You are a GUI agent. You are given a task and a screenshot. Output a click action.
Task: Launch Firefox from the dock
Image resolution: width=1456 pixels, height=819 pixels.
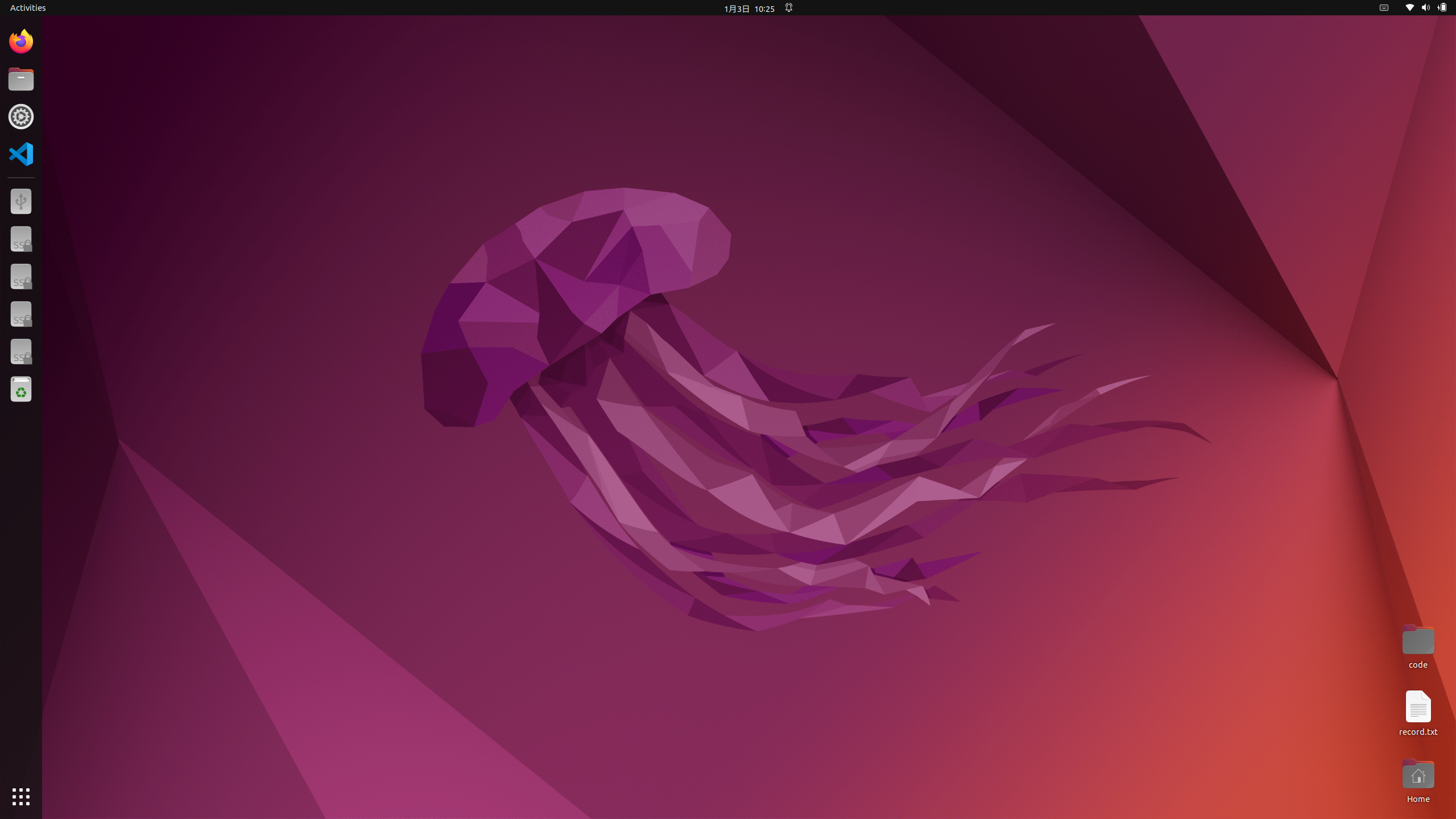coord(21,42)
